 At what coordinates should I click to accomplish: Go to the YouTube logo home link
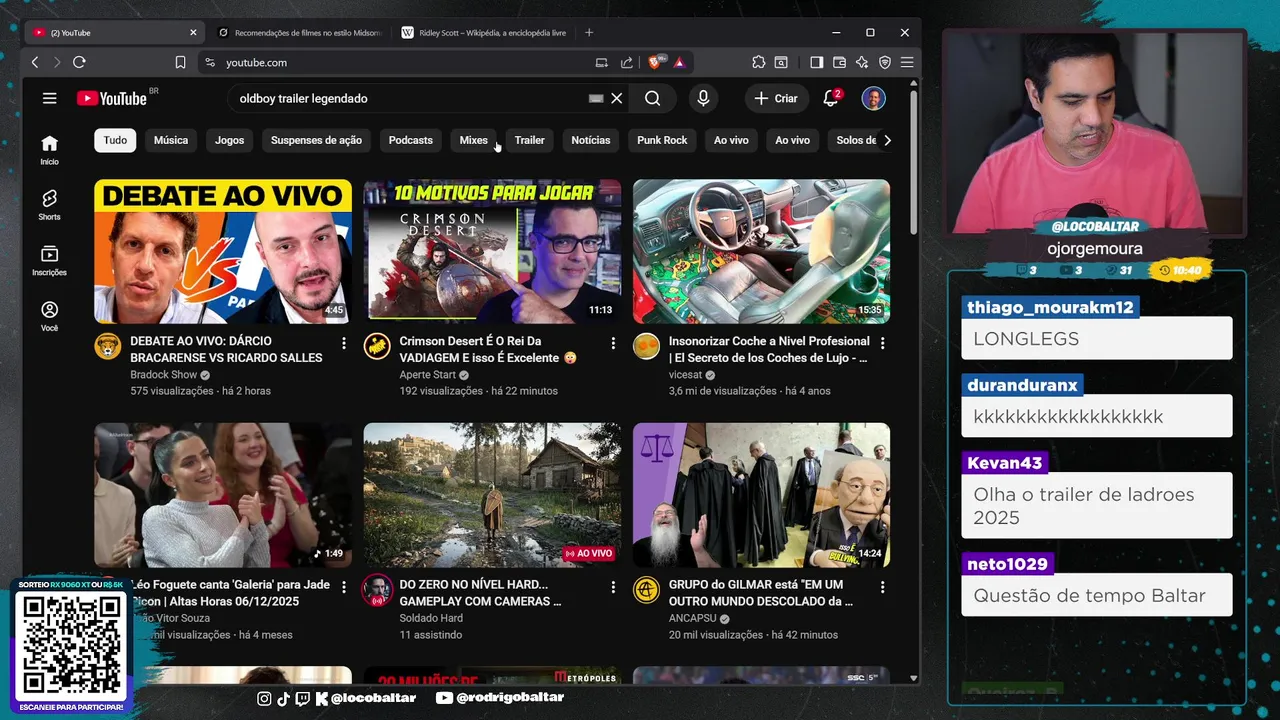pyautogui.click(x=112, y=98)
